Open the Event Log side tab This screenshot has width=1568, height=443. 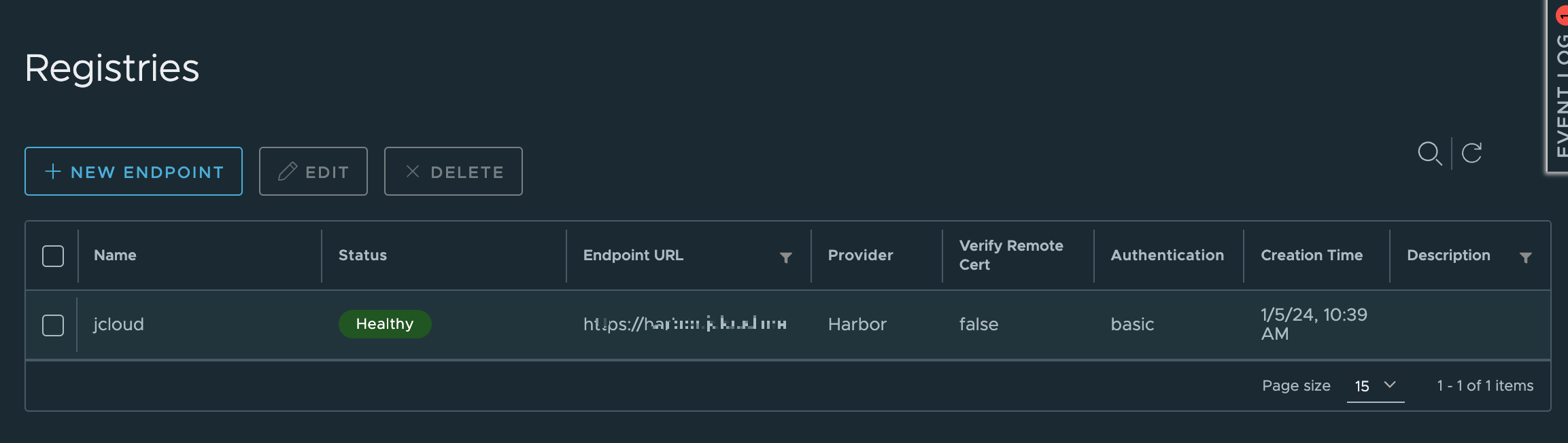(1558, 87)
